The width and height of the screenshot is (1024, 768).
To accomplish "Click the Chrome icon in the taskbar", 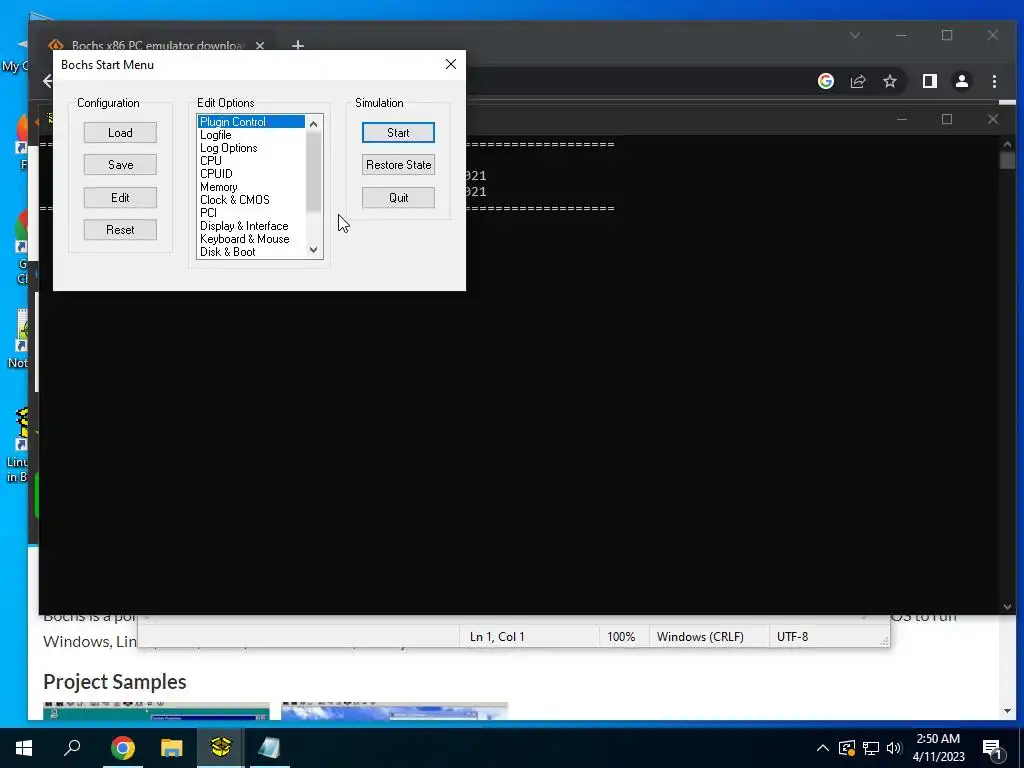I will click(x=123, y=748).
